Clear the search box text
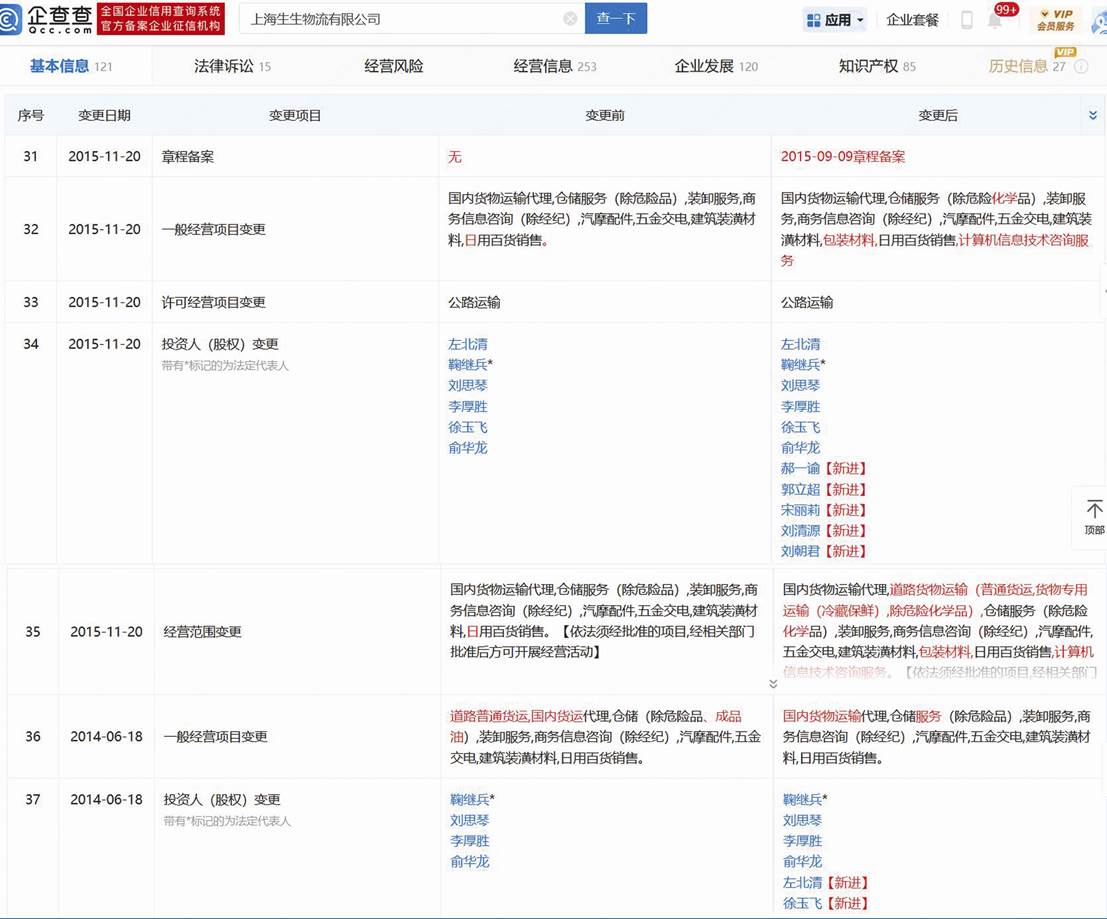This screenshot has height=919, width=1107. coord(570,19)
